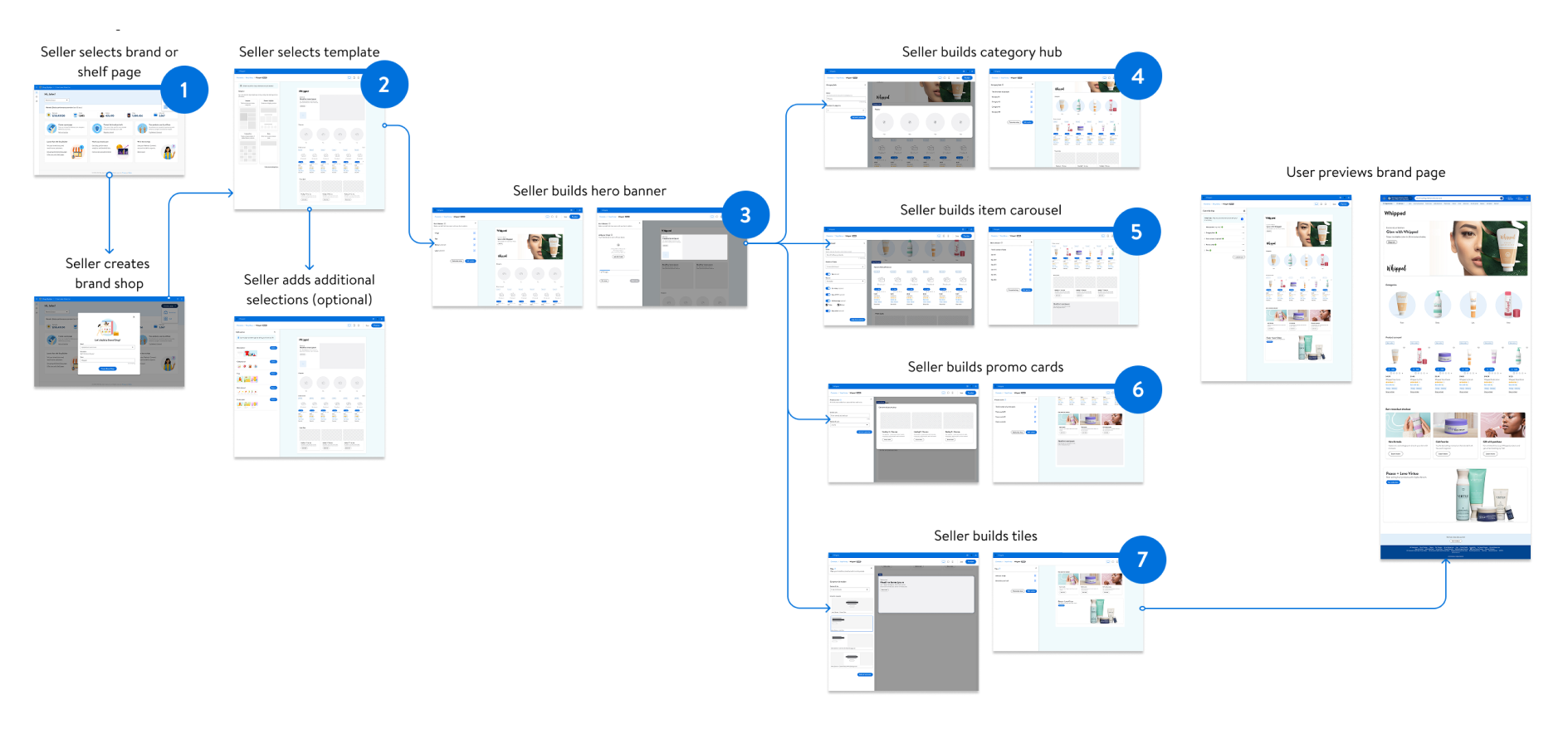The height and width of the screenshot is (729, 1568).
Task: Click the step 1 number badge
Action: point(183,90)
